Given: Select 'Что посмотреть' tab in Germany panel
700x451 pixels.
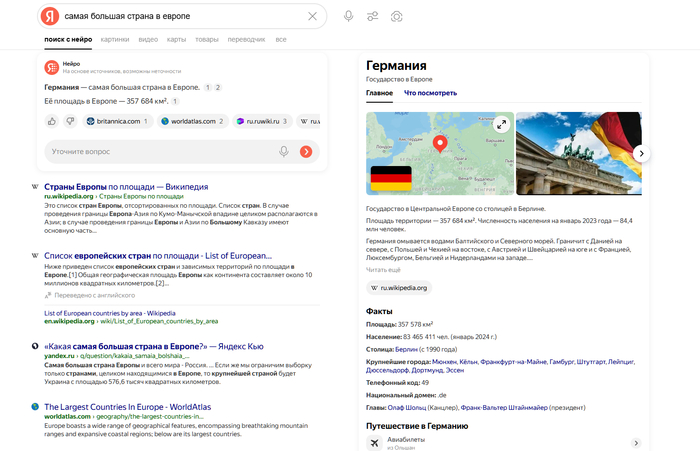Looking at the screenshot, I should (x=430, y=93).
